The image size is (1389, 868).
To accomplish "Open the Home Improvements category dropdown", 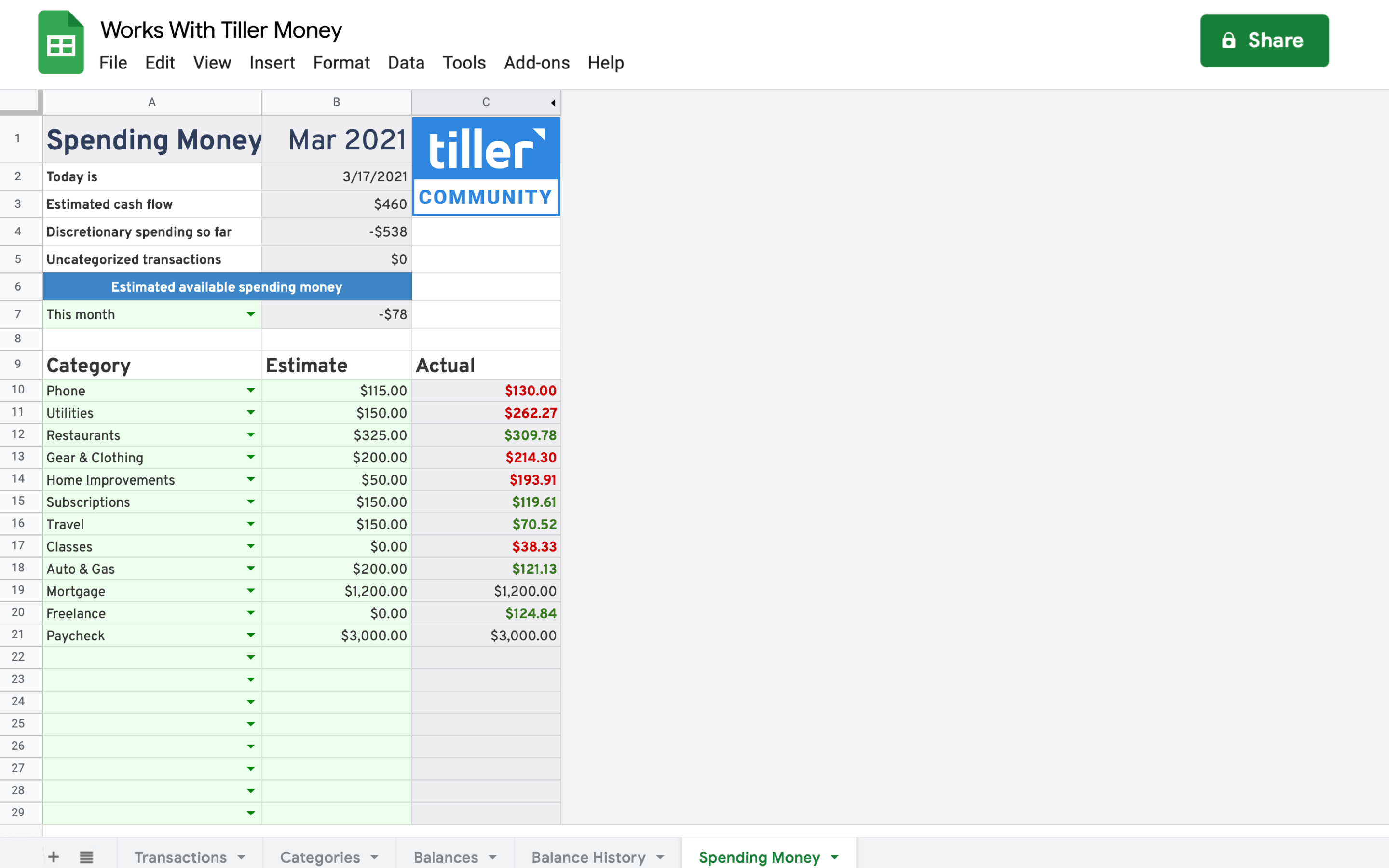I will [251, 479].
